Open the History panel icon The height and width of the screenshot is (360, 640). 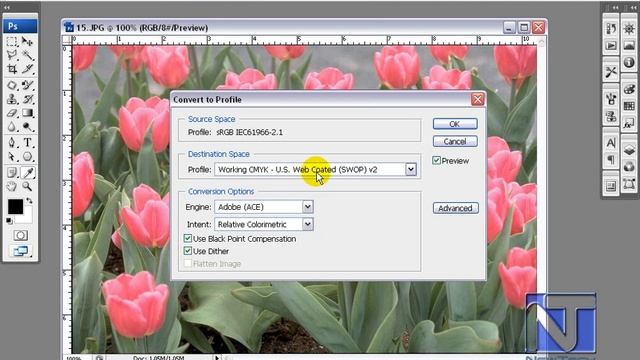pos(611,29)
